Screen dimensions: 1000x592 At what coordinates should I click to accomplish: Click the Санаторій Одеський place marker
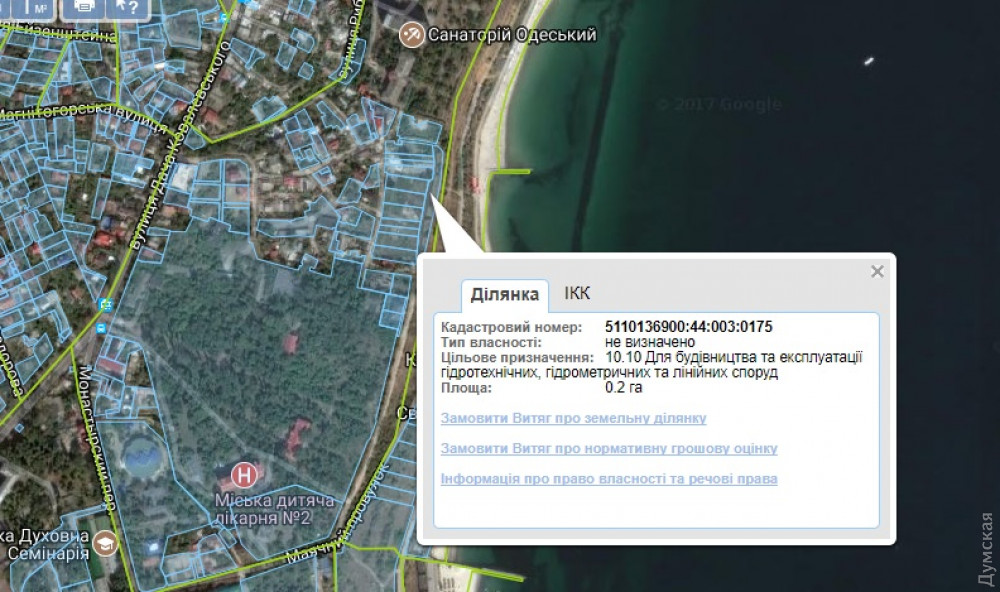click(411, 34)
